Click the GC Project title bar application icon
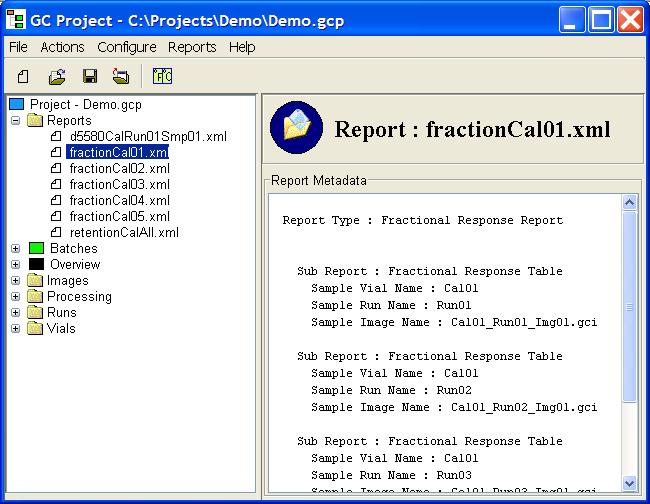The width and height of the screenshot is (650, 504). pos(17,20)
